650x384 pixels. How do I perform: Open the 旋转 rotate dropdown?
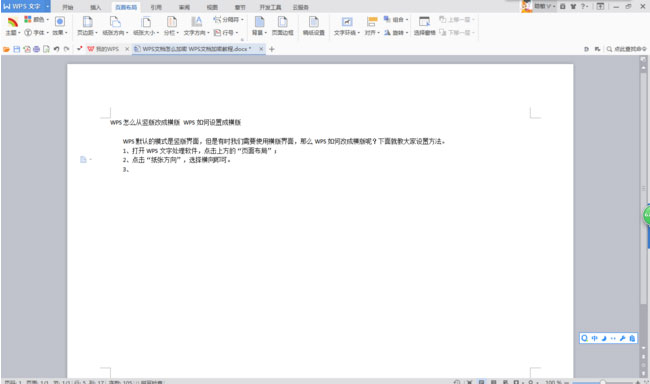tap(396, 32)
